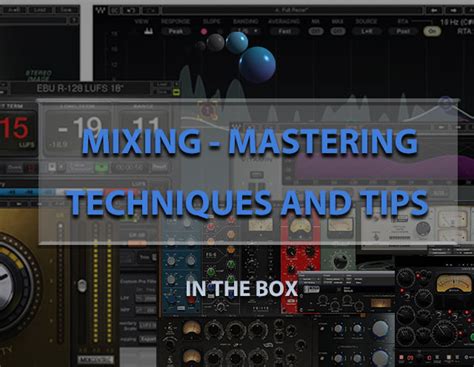Image resolution: width=474 pixels, height=367 pixels.
Task: Click the Waves logo in analyzer toolbar
Action: pos(100,10)
